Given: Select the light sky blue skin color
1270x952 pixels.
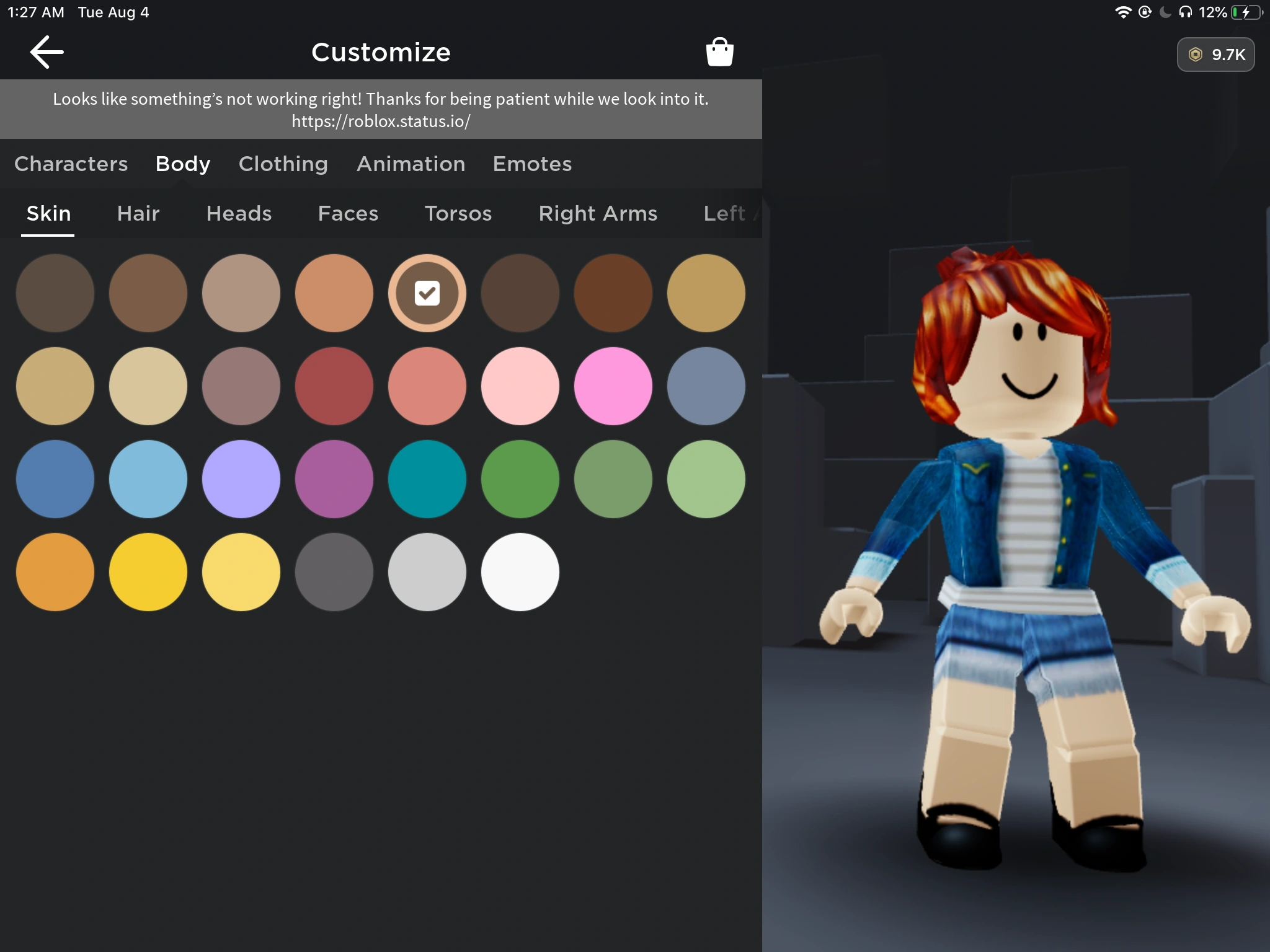Looking at the screenshot, I should 148,479.
